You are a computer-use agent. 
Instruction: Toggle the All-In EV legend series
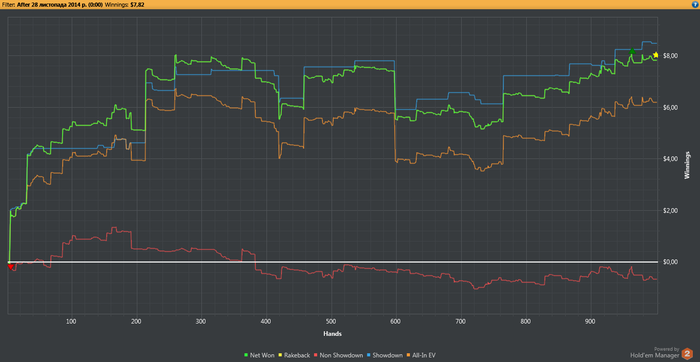tap(422, 355)
